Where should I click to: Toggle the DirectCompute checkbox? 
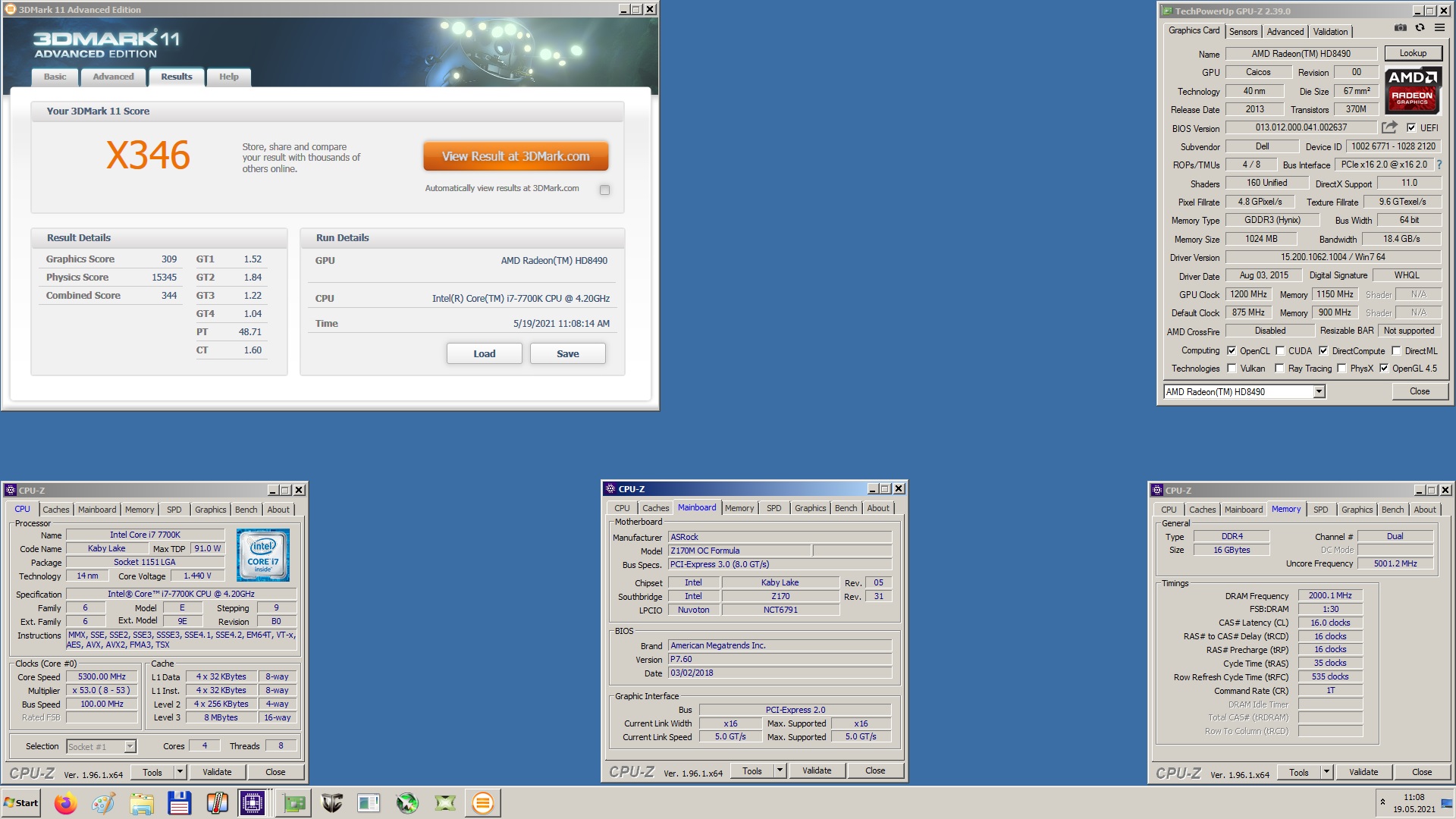click(1323, 350)
